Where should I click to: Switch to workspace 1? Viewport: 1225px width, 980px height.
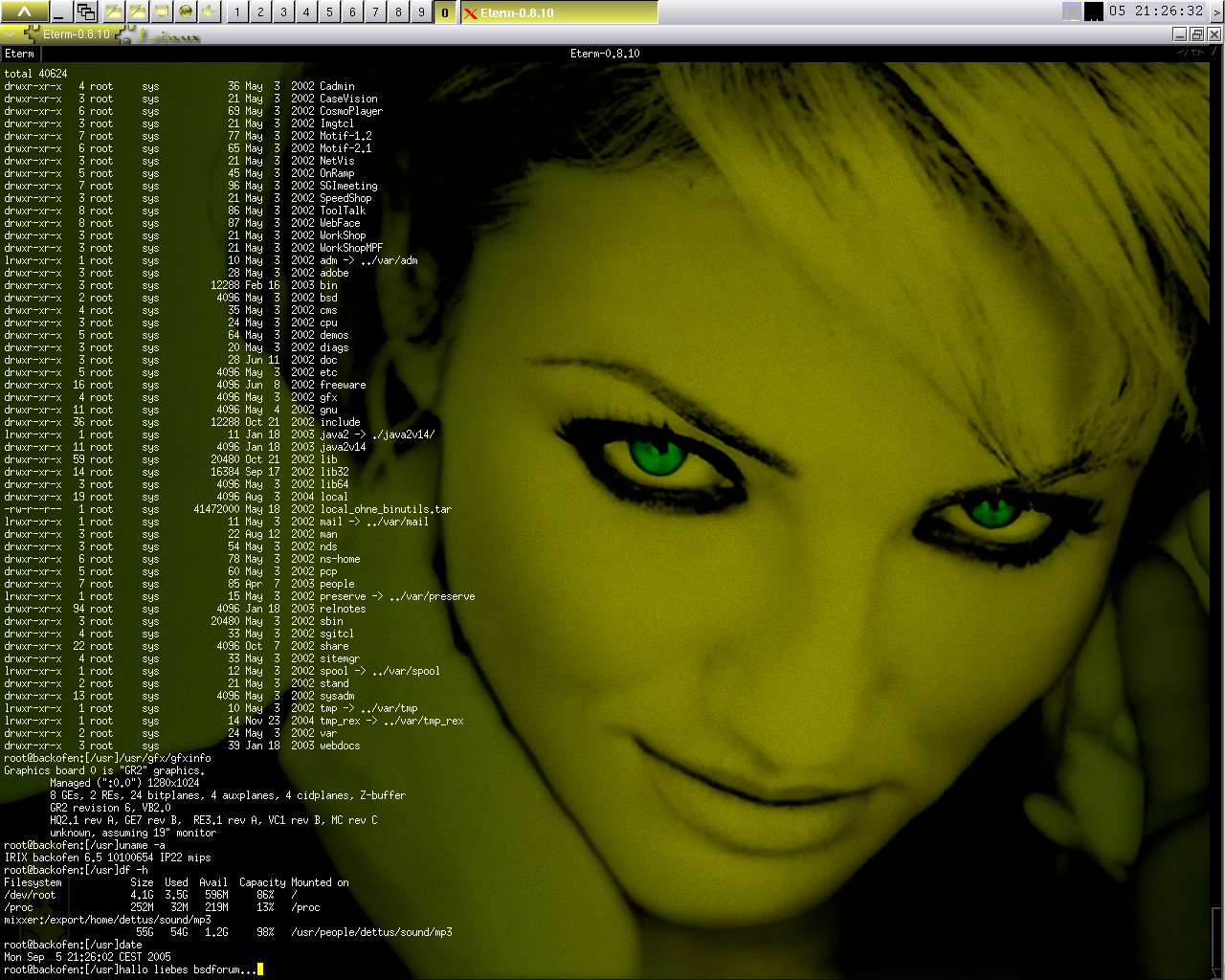(237, 11)
